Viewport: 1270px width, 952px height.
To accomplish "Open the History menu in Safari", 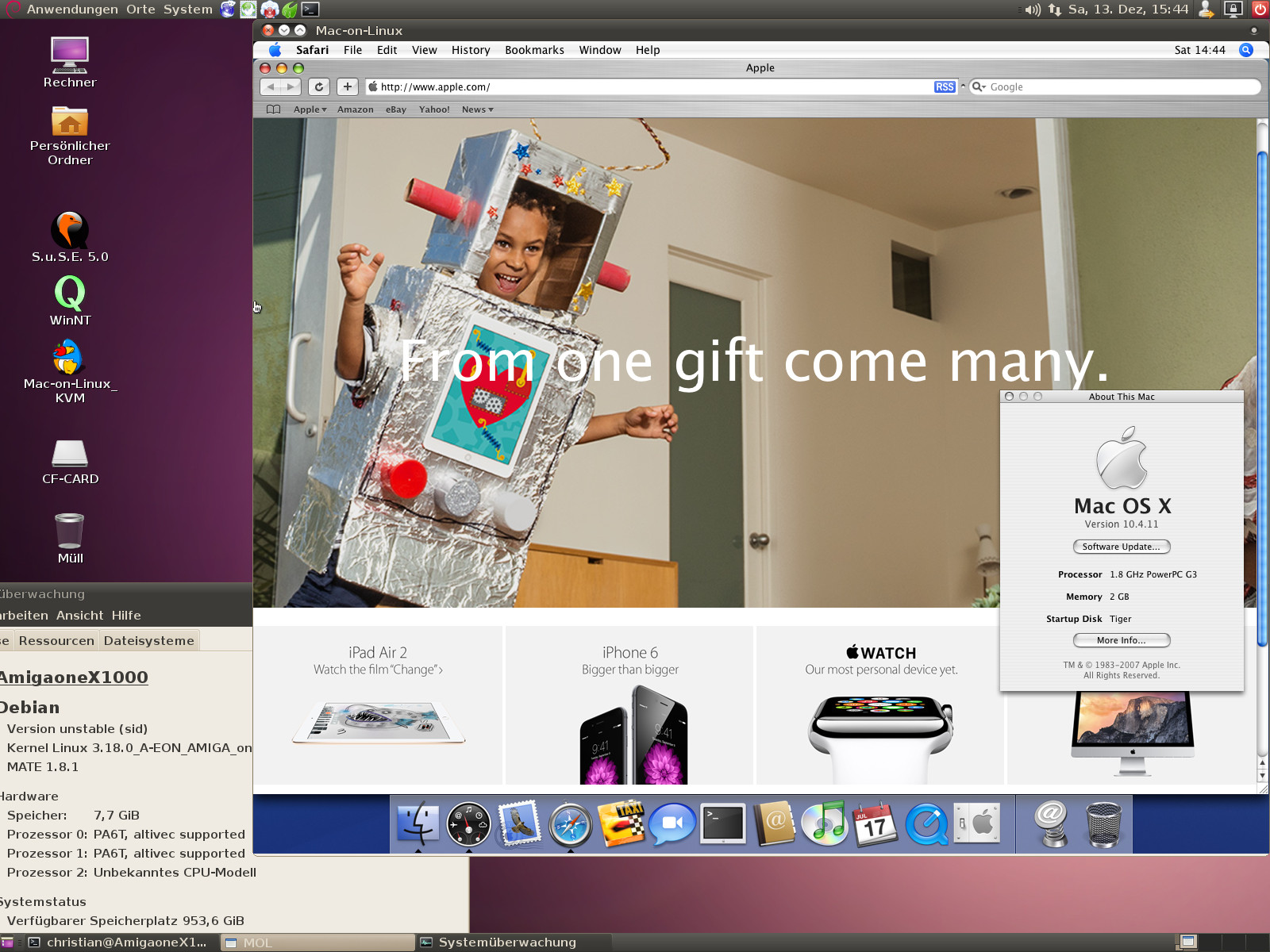I will [471, 50].
